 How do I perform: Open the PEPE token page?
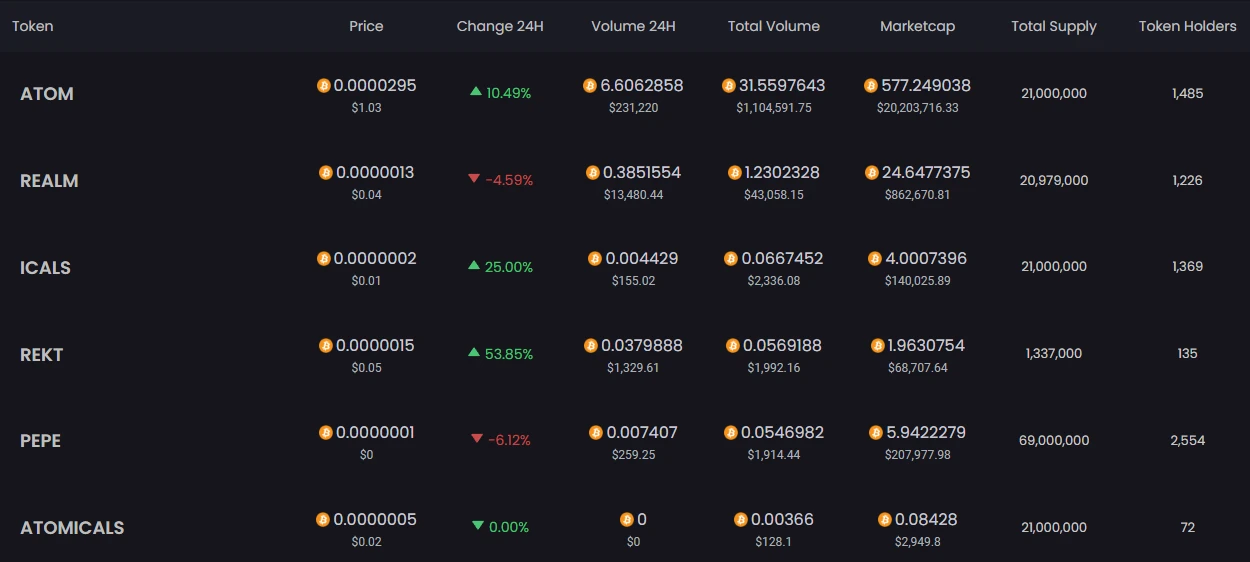[x=40, y=441]
